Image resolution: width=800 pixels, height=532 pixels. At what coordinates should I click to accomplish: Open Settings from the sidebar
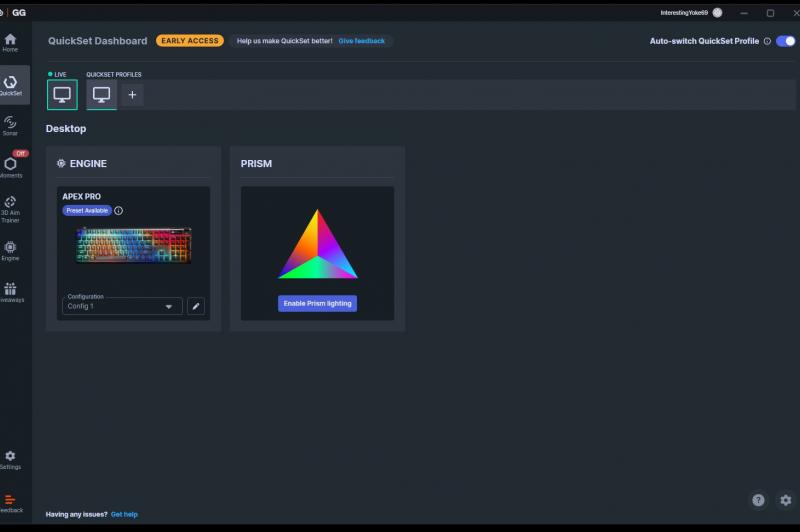[x=10, y=460]
